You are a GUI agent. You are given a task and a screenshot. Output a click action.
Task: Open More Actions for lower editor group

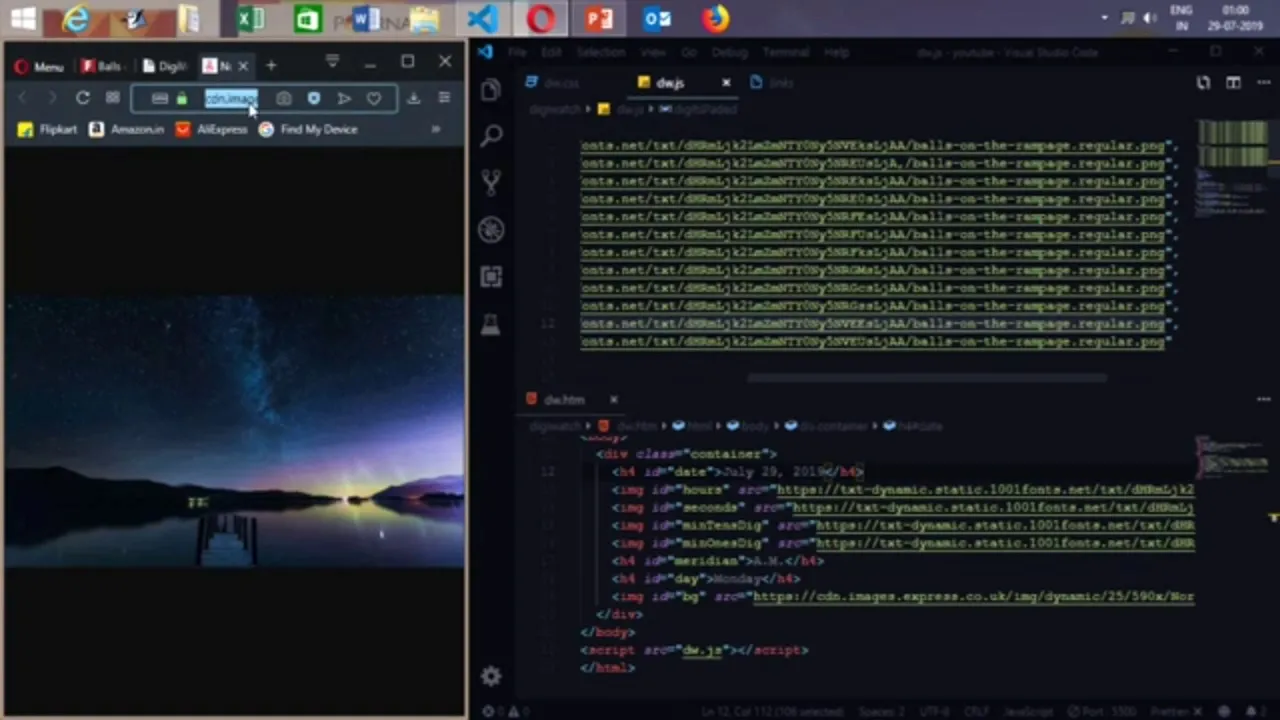1263,400
